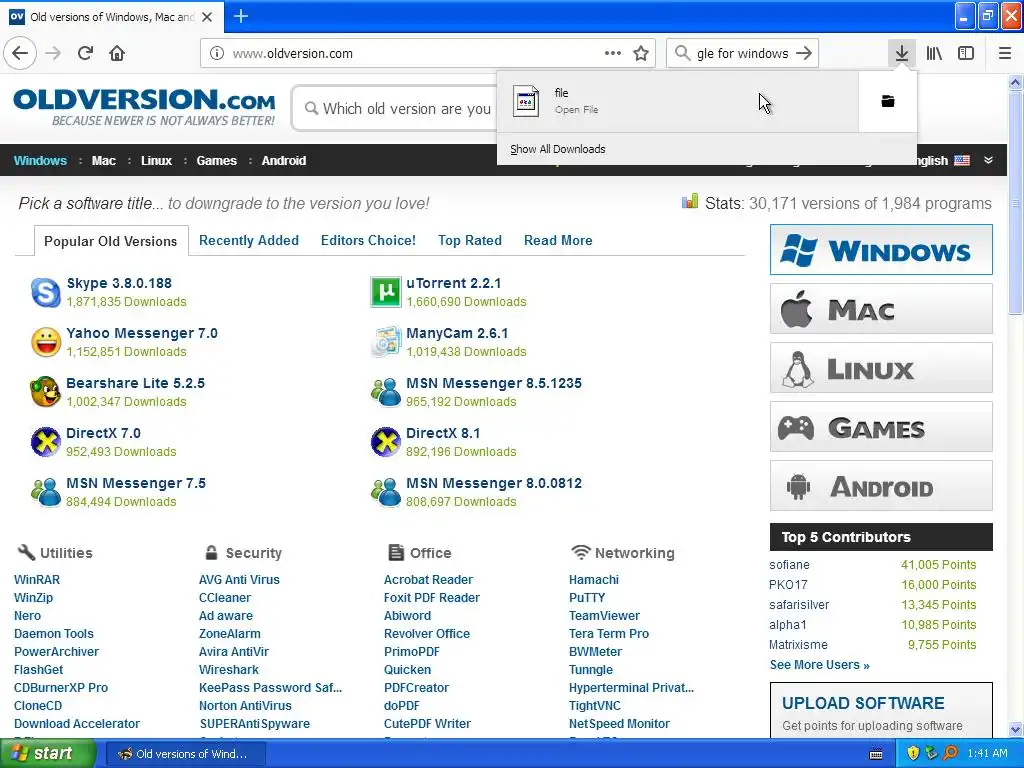Open containing folder for downloaded file
Viewport: 1024px width, 768px height.
click(888, 101)
